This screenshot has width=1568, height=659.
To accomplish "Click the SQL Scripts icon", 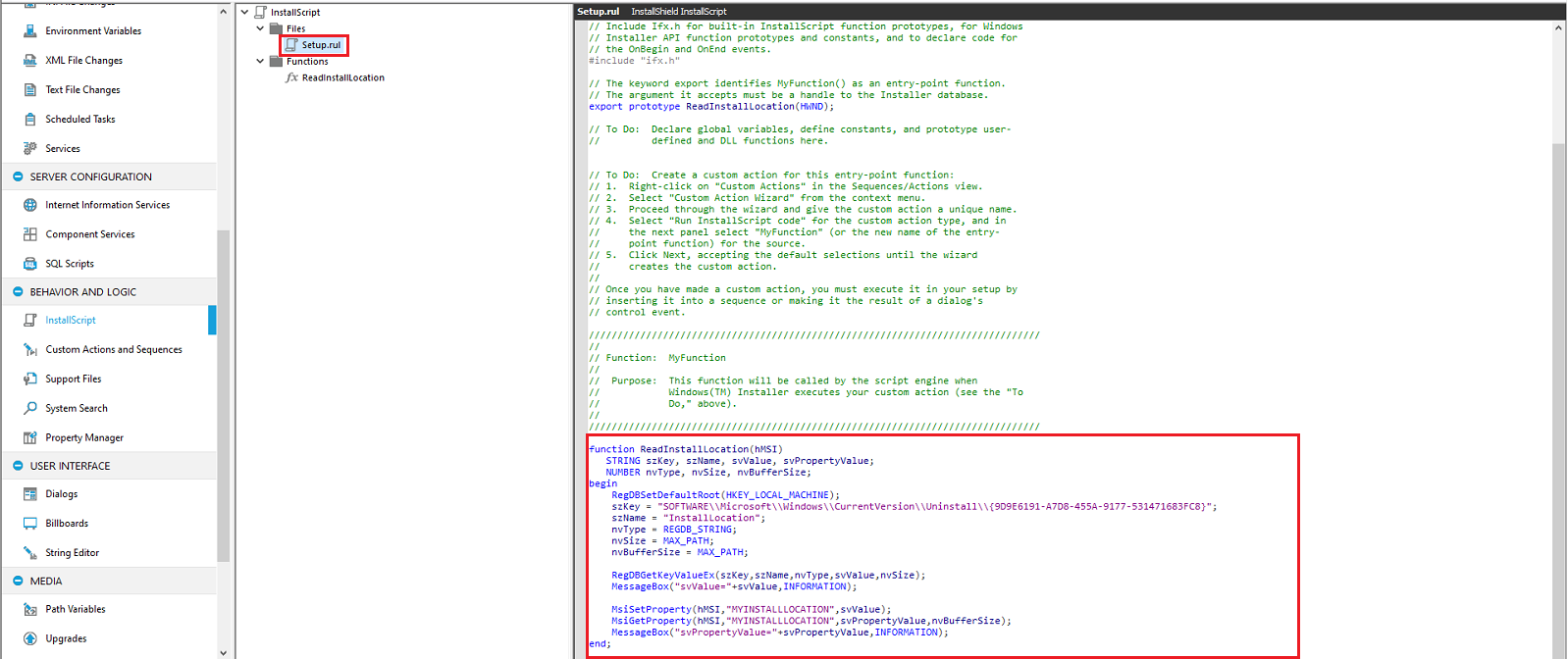I will [x=29, y=264].
